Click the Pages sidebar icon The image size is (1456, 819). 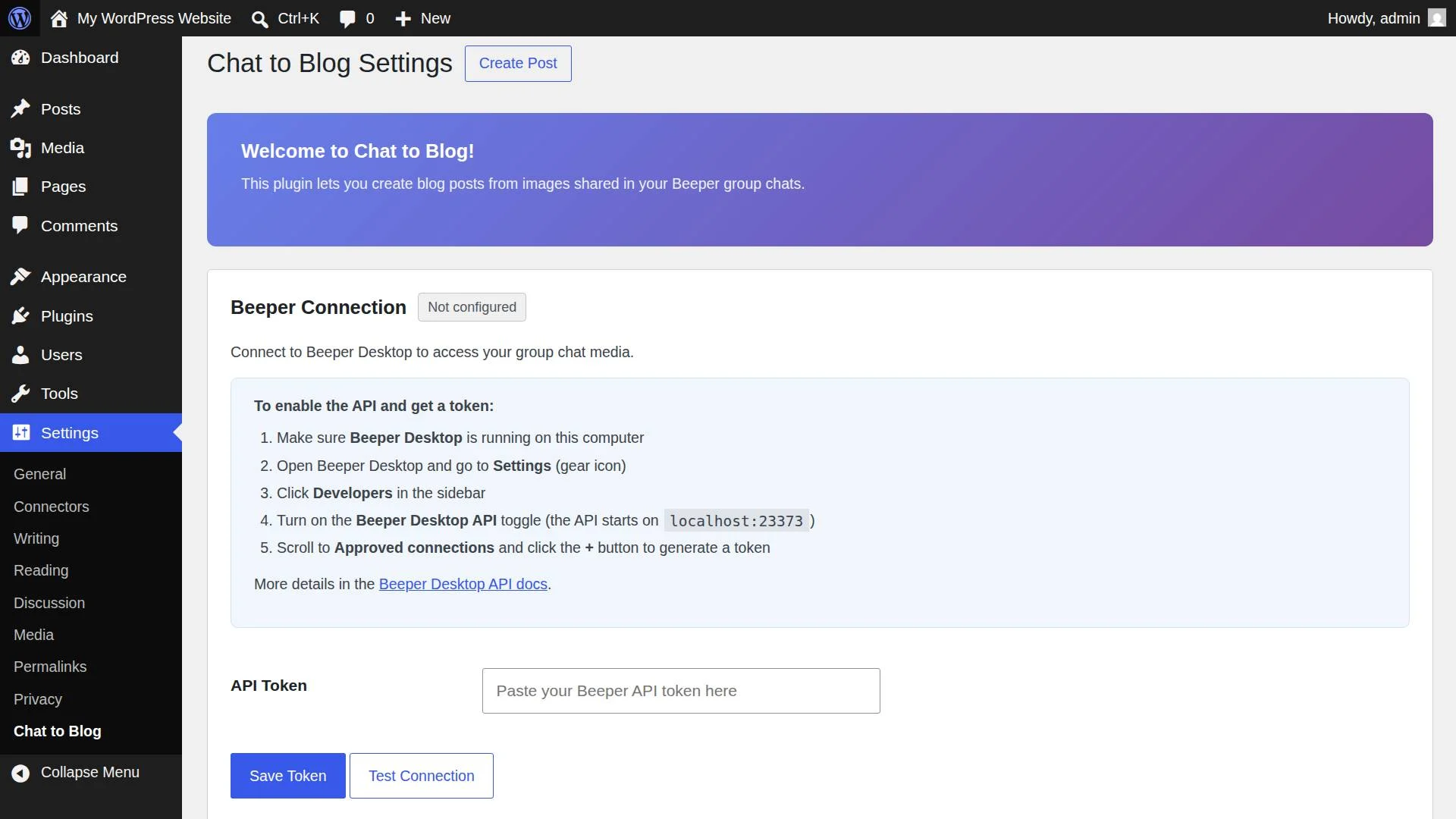(20, 187)
